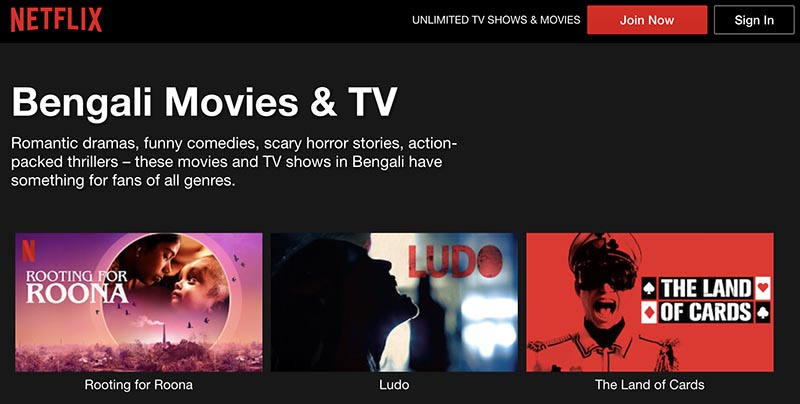
Task: Click the heart symbol on Land of Cards art
Action: pos(763,288)
